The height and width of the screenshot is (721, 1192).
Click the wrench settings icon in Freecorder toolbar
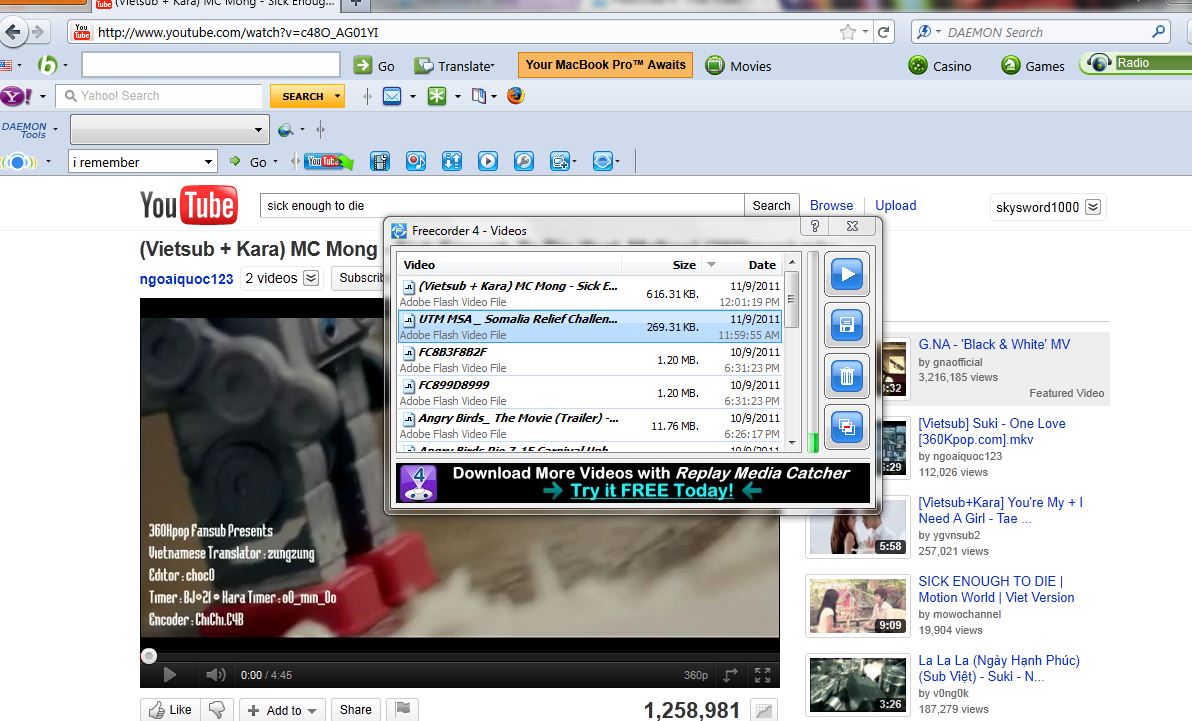click(x=524, y=161)
